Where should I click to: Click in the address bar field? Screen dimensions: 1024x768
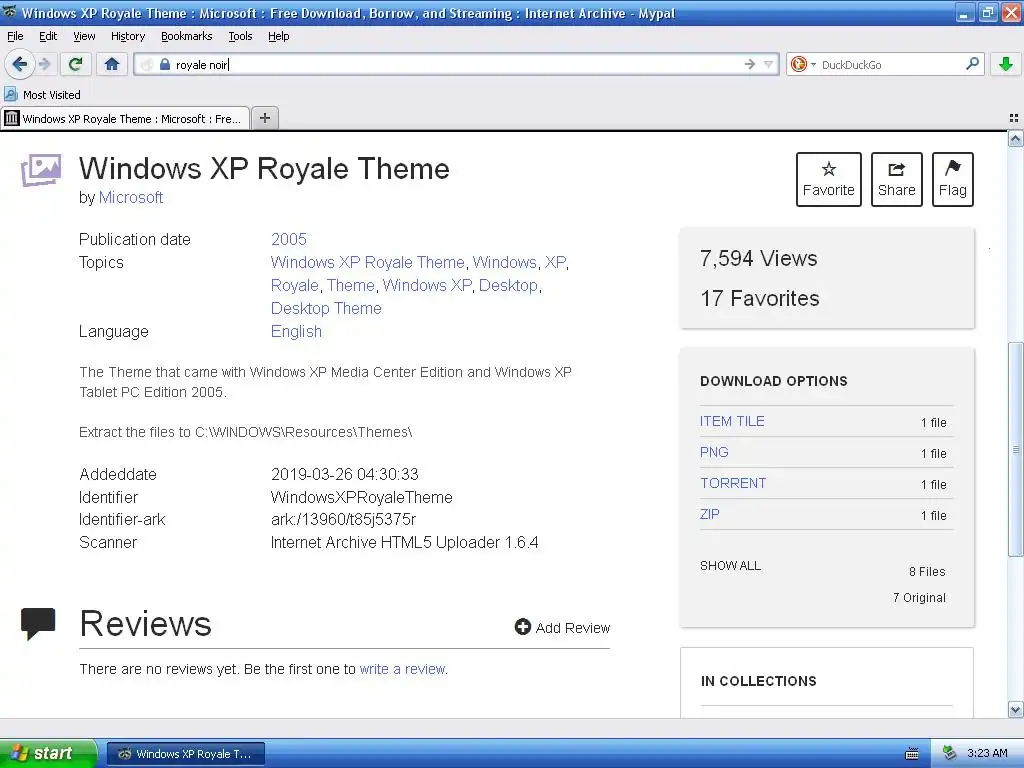[x=457, y=64]
